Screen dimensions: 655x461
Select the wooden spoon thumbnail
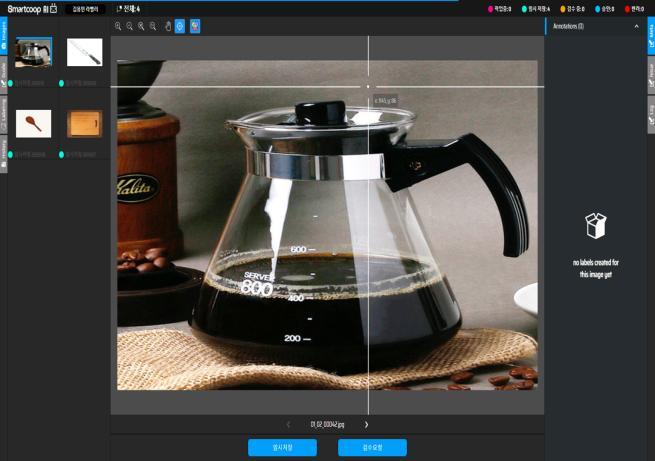(x=33, y=124)
